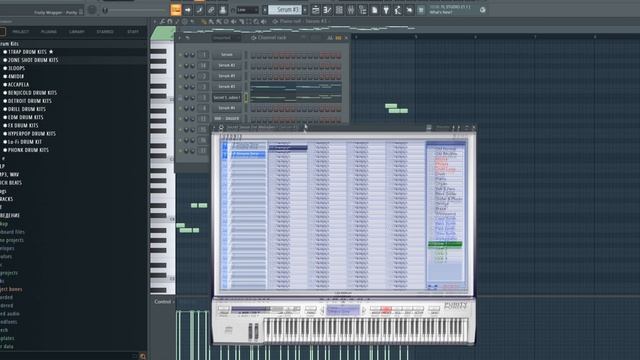This screenshot has height=360, width=640.
Task: Click the speaker playback icon in piano roll toolbar
Action: (x=263, y=21)
